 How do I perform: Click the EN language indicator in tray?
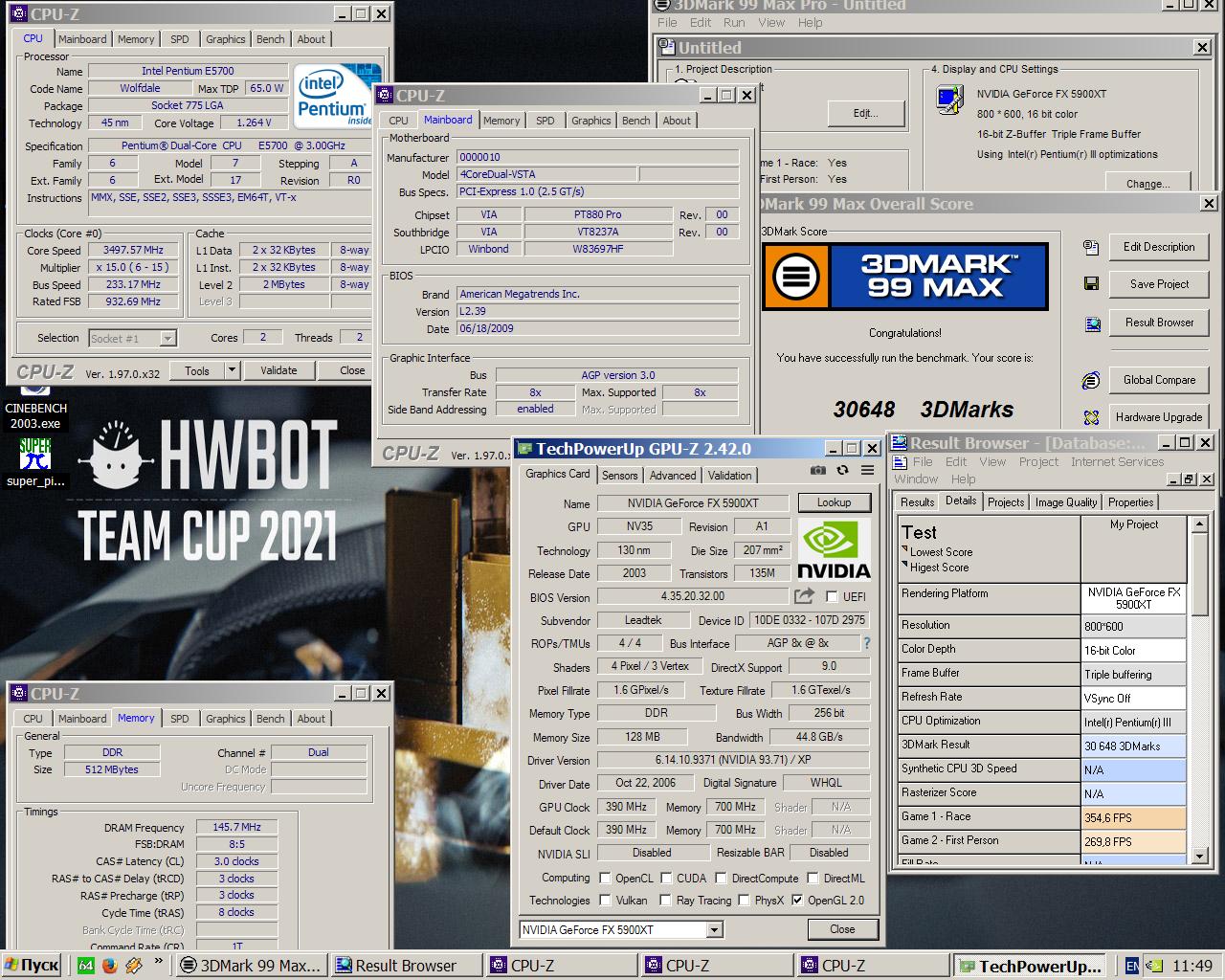[x=1132, y=966]
